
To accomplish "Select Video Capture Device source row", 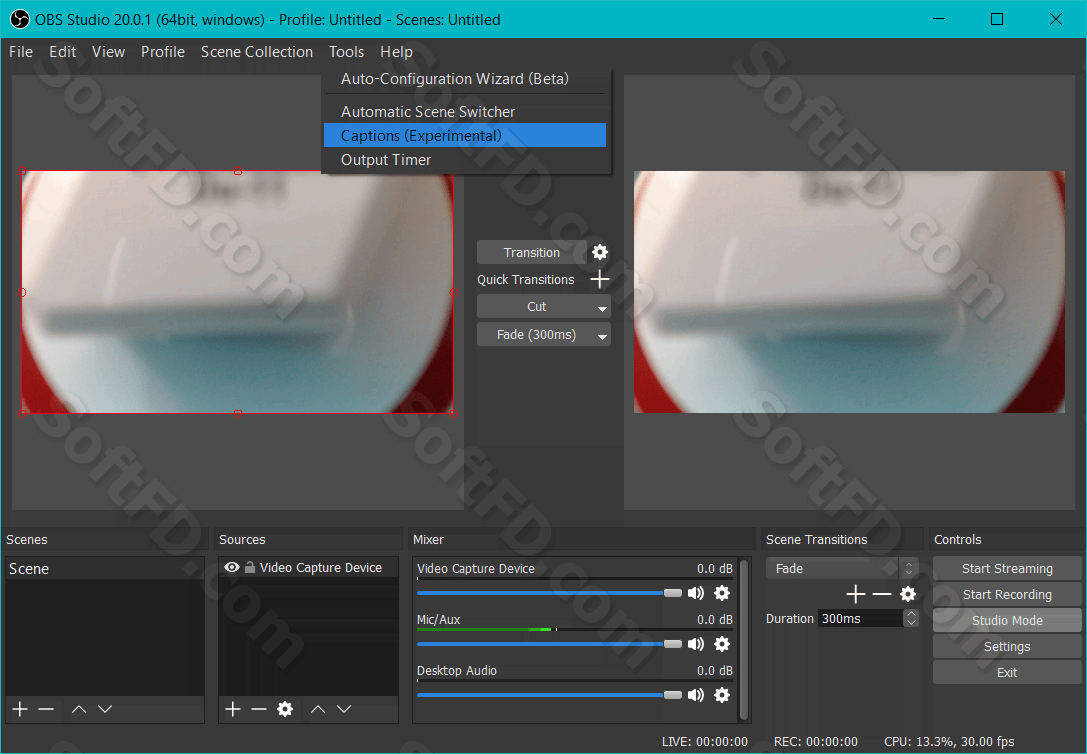I will point(308,568).
